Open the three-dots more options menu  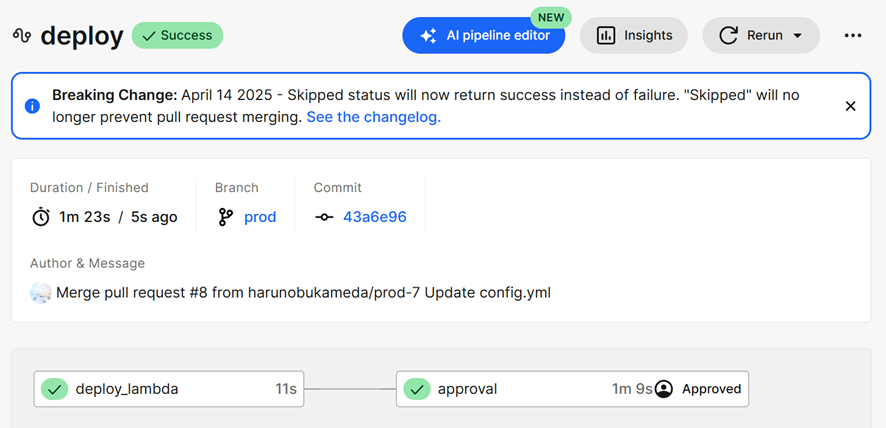(853, 36)
